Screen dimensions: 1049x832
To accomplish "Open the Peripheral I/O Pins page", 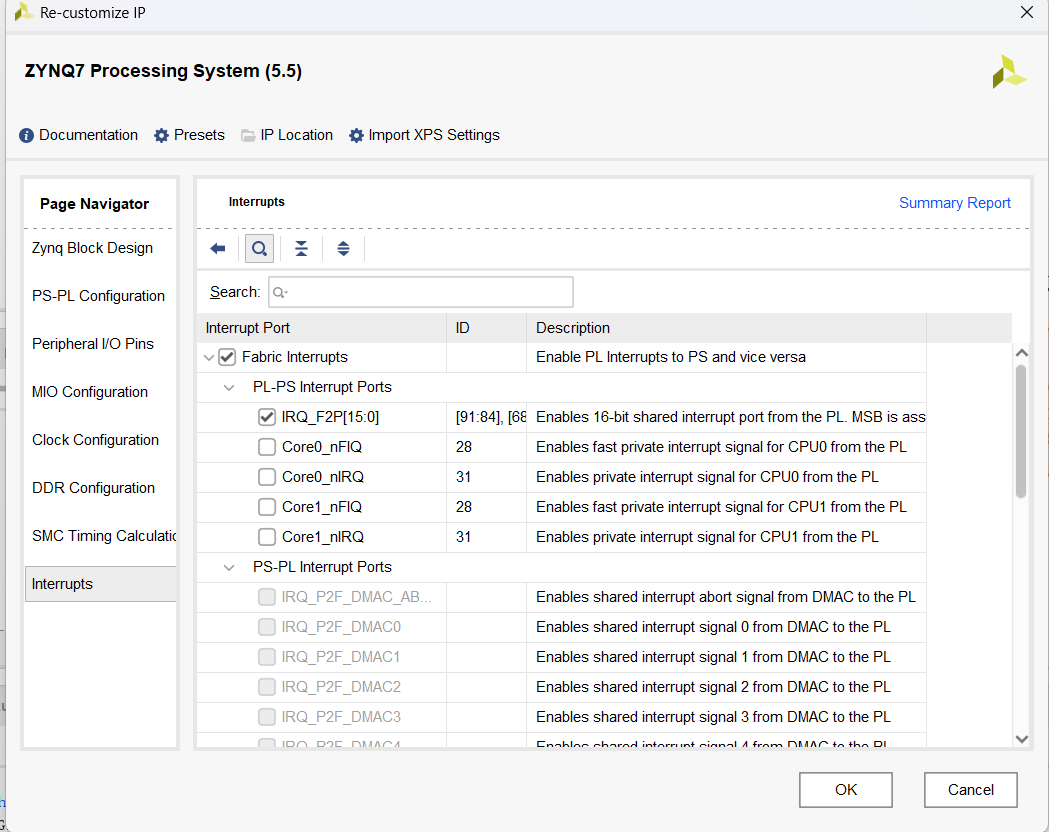I will (x=93, y=344).
